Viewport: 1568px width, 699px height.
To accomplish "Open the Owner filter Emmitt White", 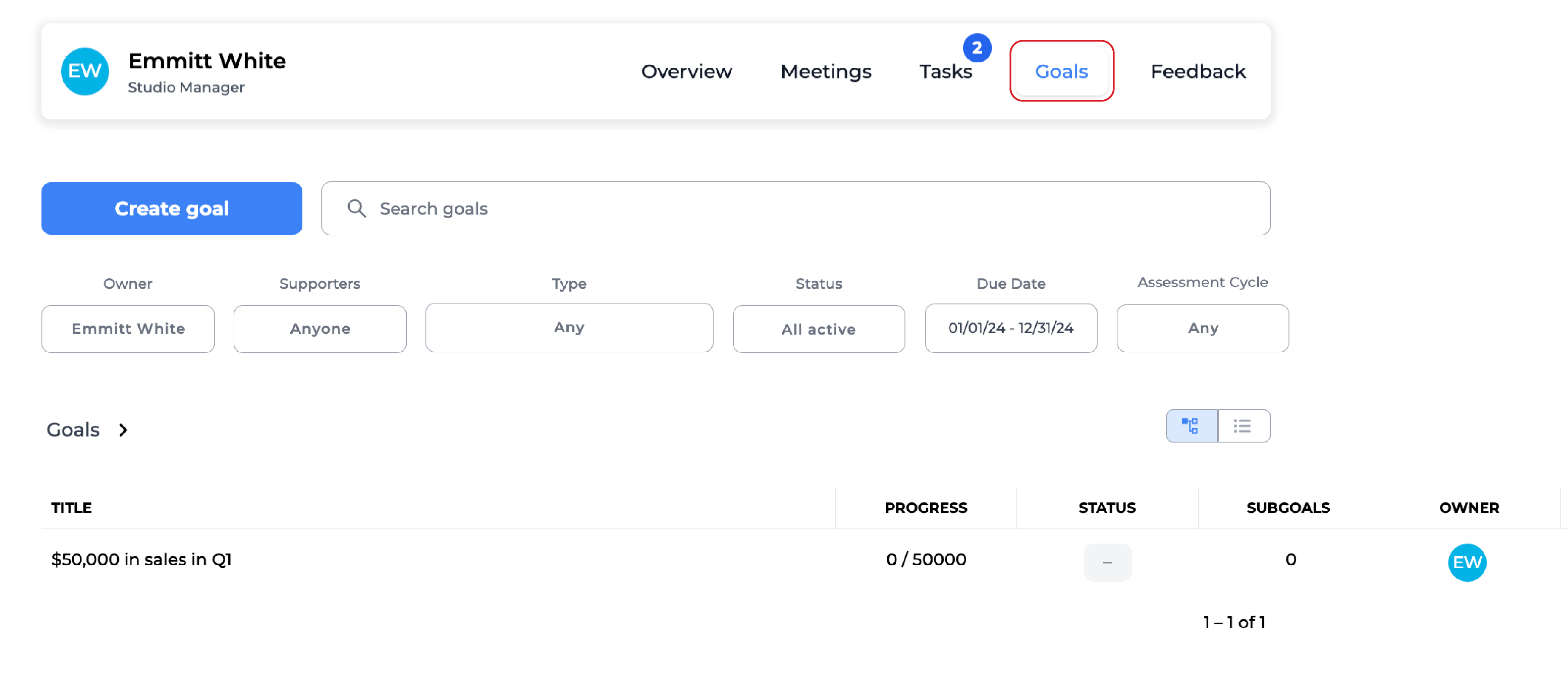I will tap(128, 329).
